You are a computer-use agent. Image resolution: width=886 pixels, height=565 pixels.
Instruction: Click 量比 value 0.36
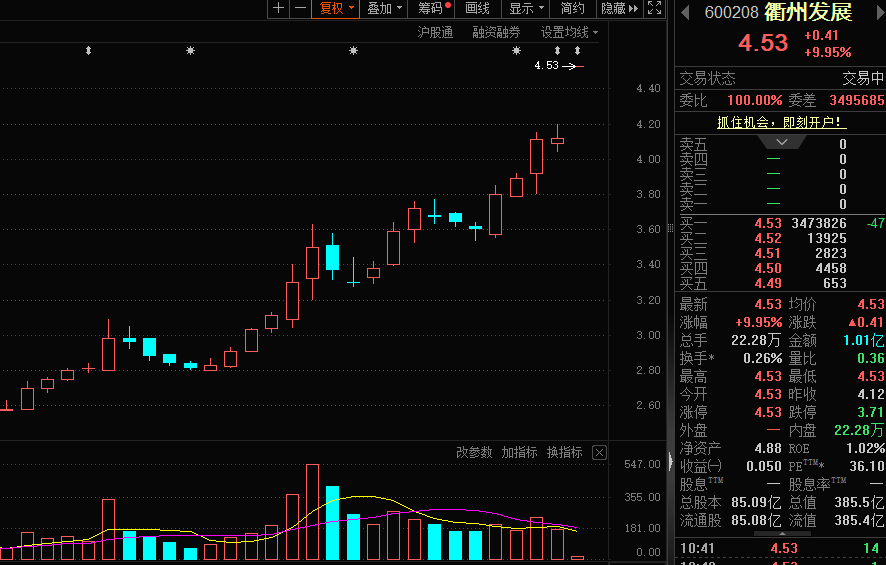coord(871,358)
